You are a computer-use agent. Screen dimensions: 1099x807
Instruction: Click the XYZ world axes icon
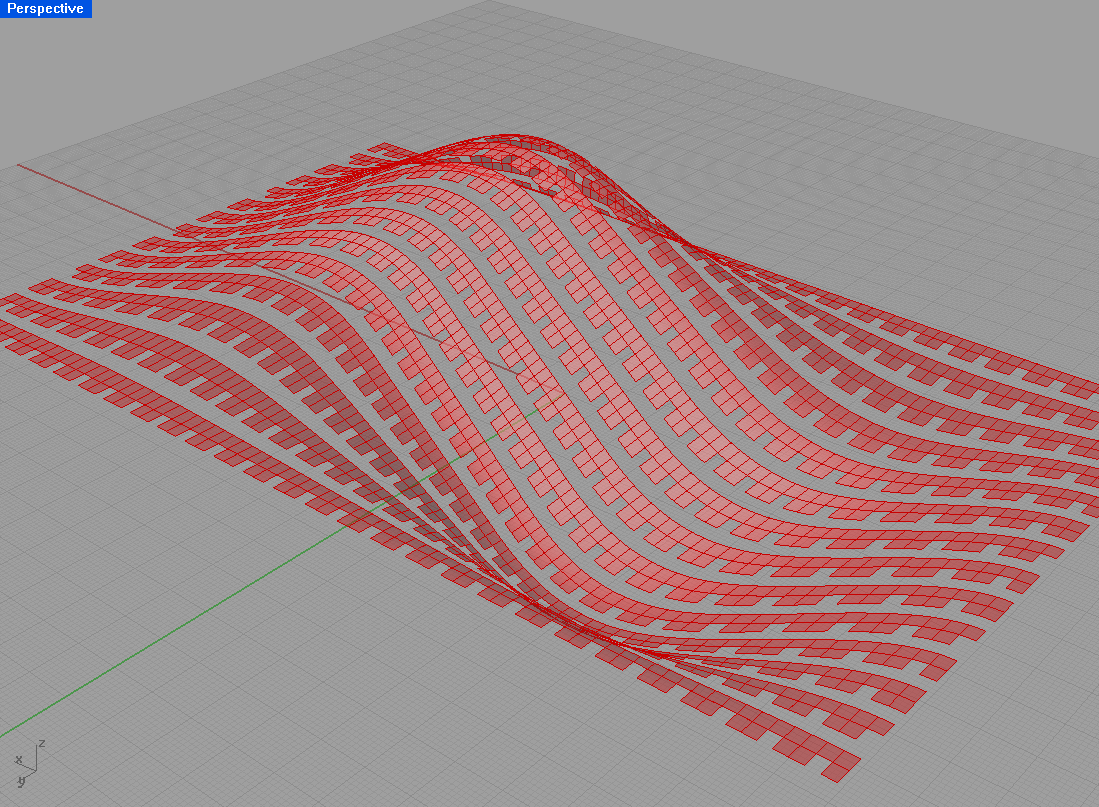tap(29, 764)
